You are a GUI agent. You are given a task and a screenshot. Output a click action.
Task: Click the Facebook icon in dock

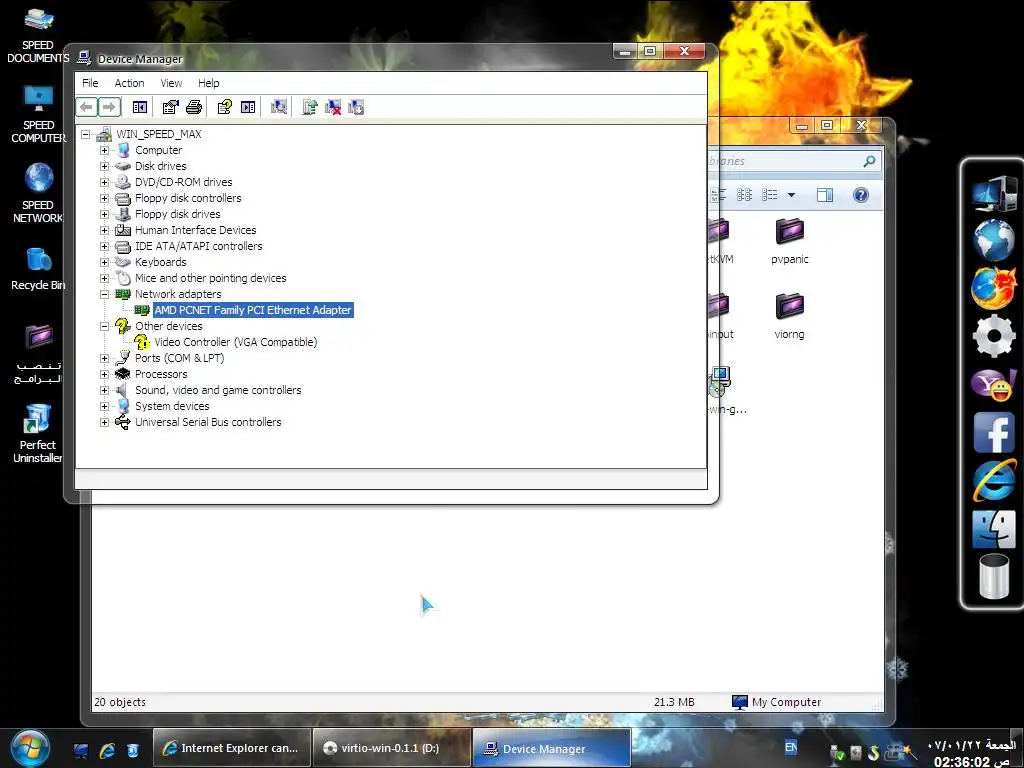993,432
